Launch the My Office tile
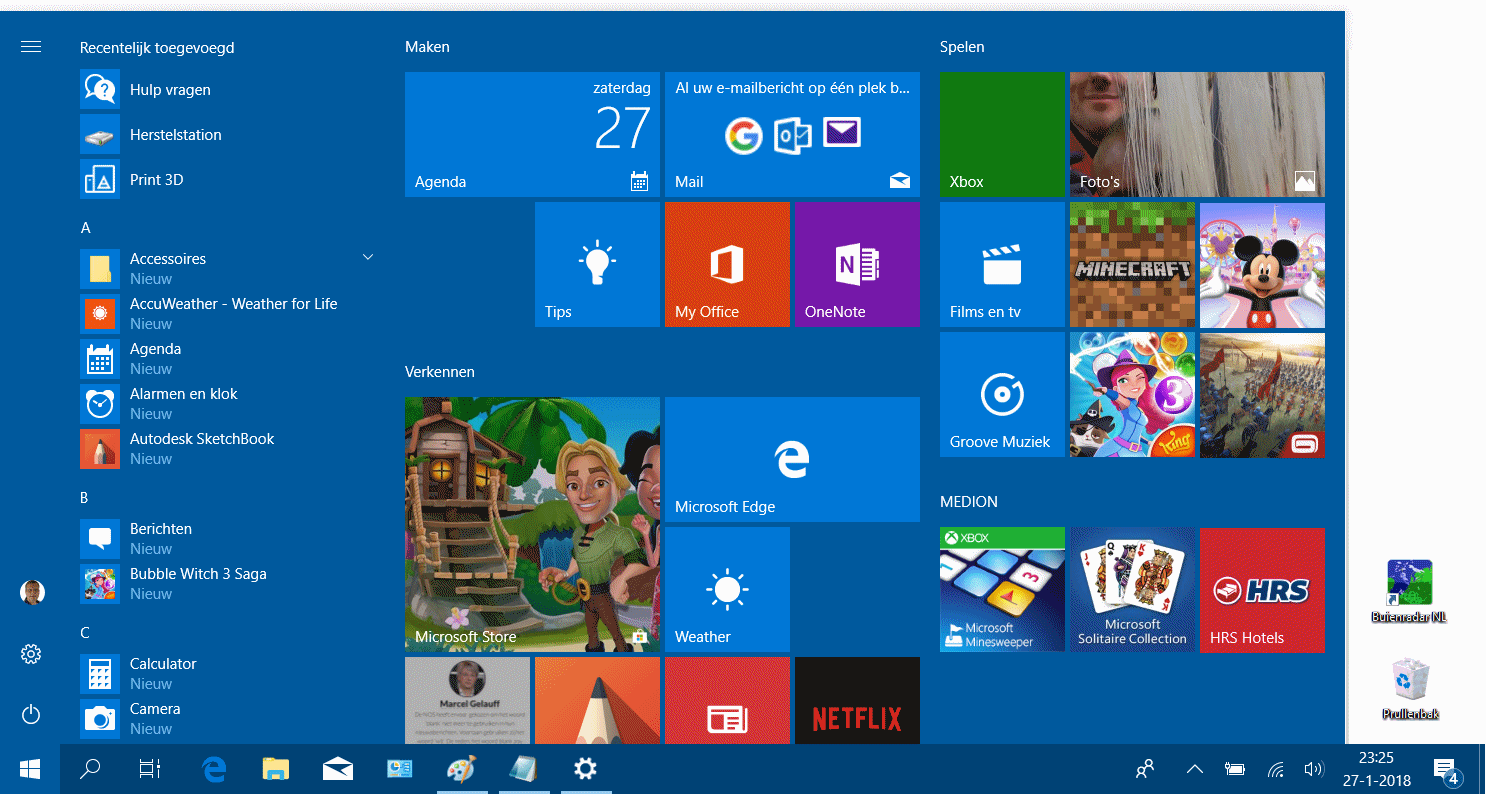 (x=727, y=264)
